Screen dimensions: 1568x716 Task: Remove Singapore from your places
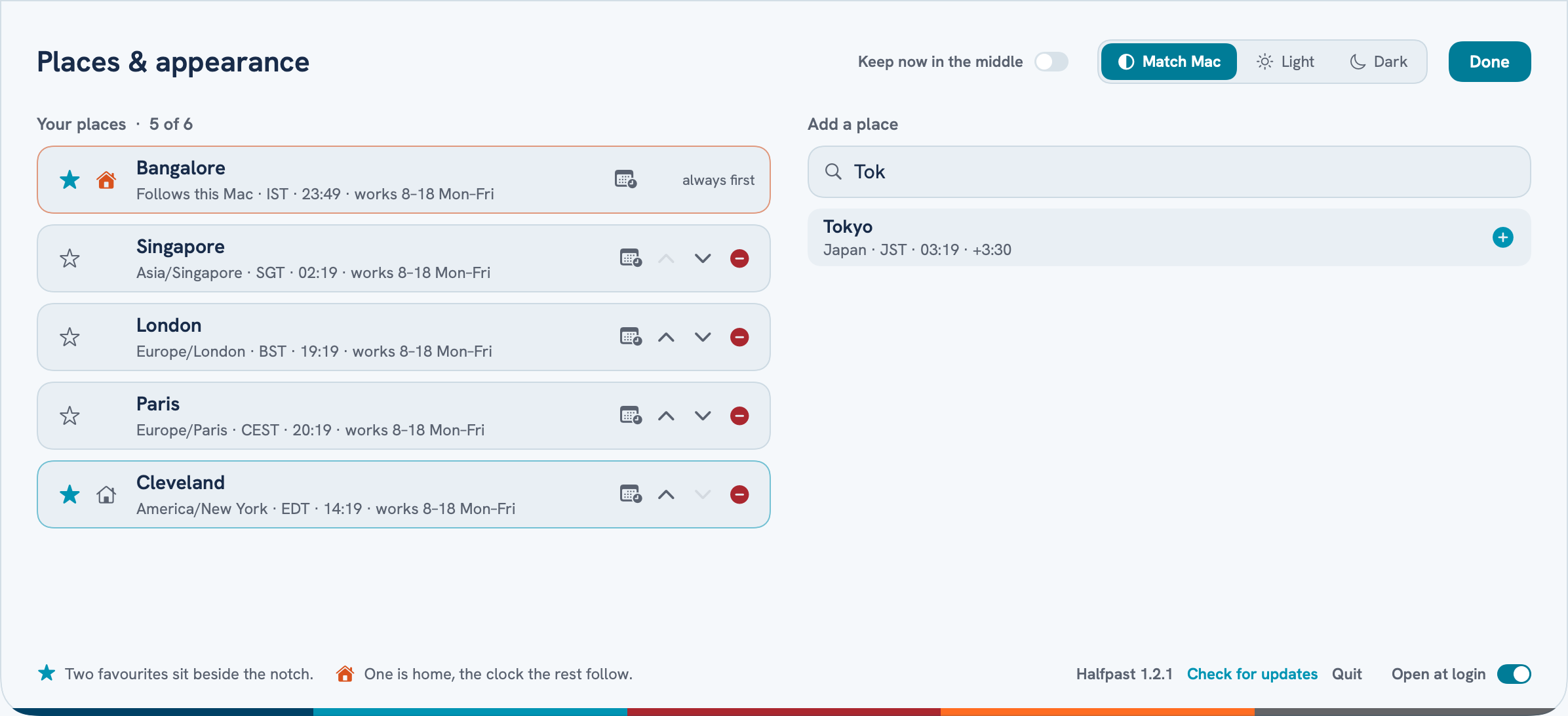pos(739,258)
